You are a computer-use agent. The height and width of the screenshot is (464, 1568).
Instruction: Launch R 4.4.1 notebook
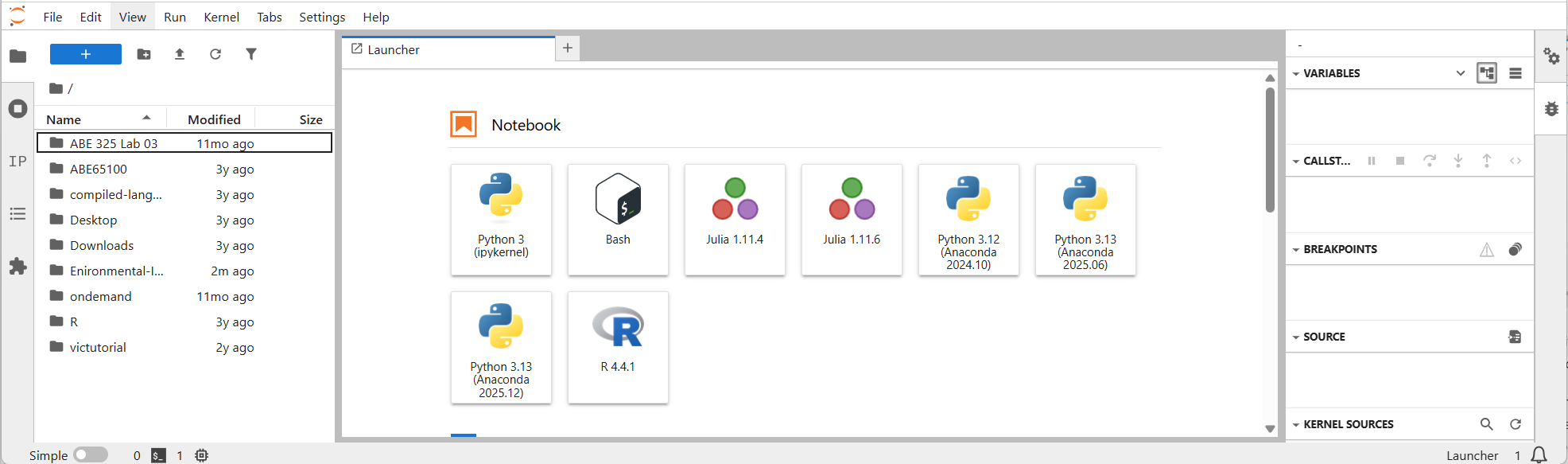tap(618, 347)
